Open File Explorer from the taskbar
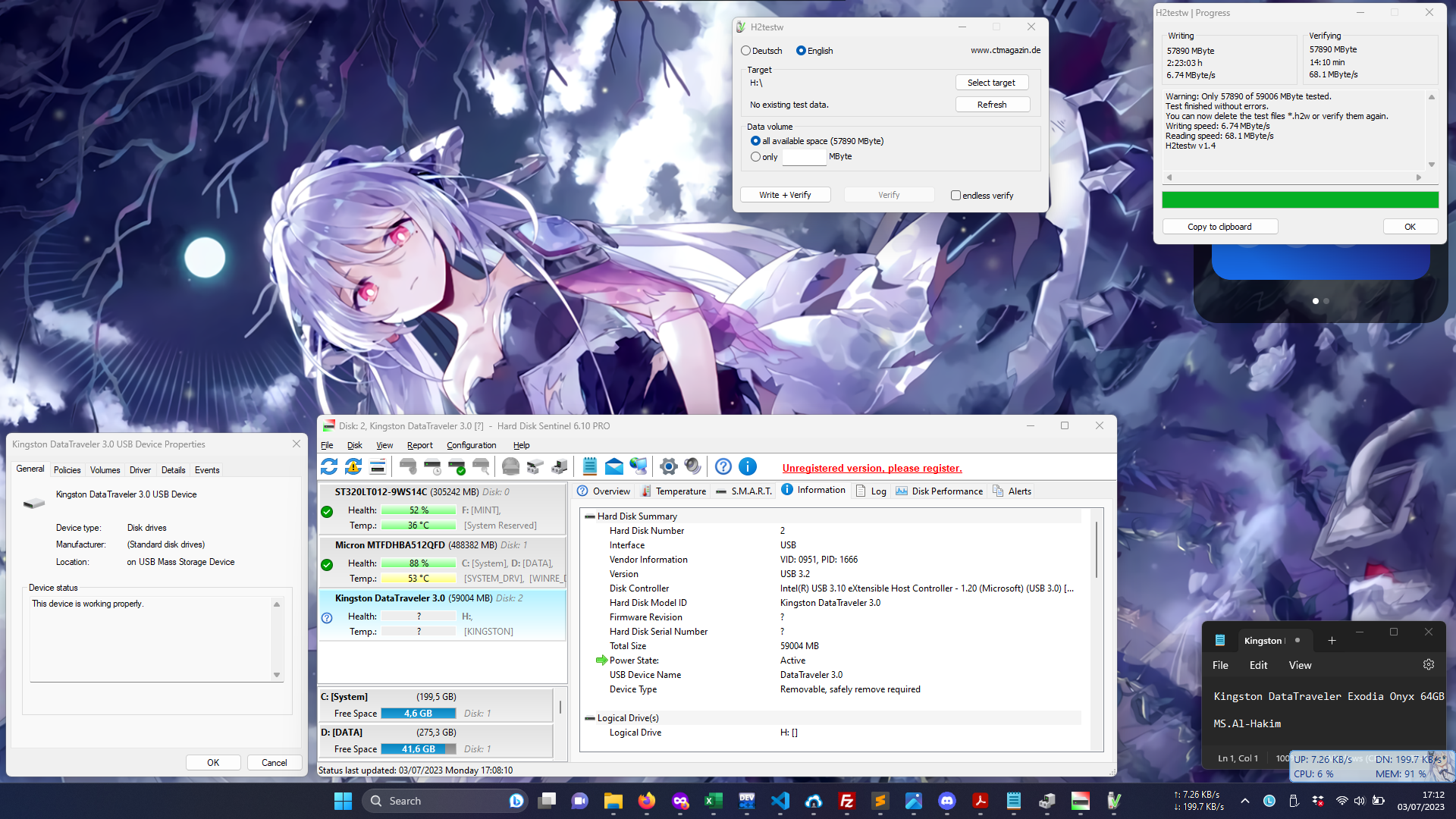 tap(613, 801)
